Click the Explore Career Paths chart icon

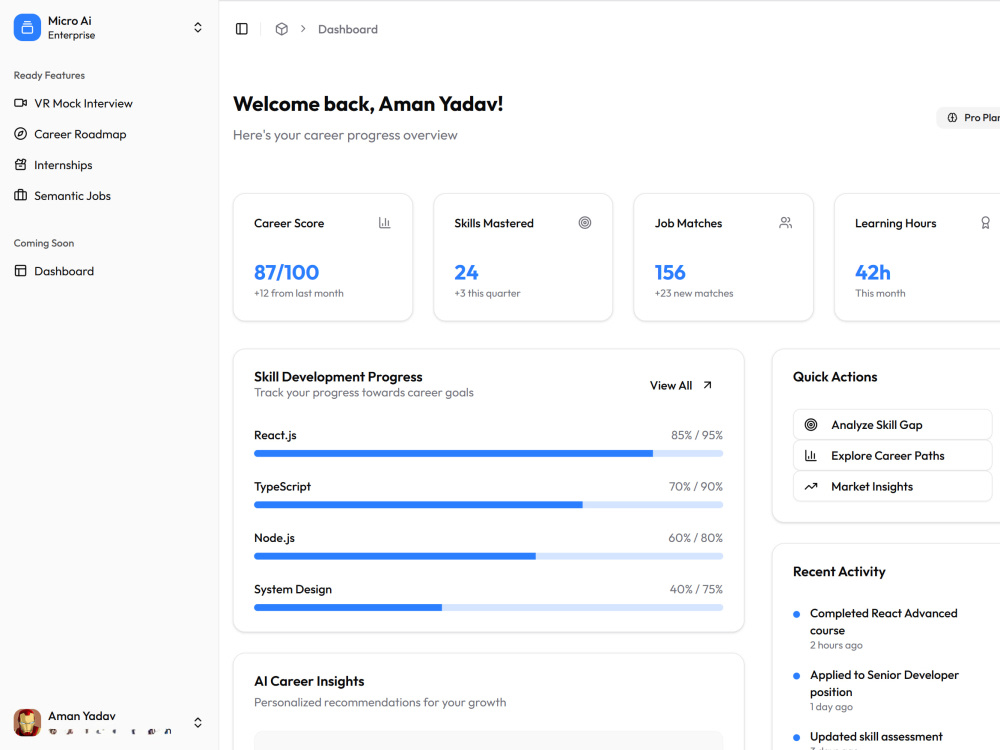click(x=811, y=455)
